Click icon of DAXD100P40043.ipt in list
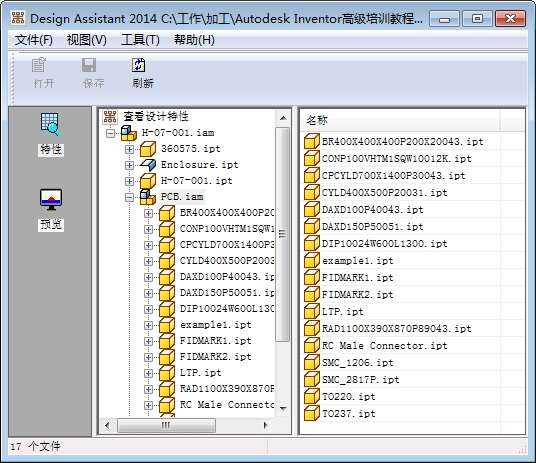This screenshot has width=536, height=463. 311,210
